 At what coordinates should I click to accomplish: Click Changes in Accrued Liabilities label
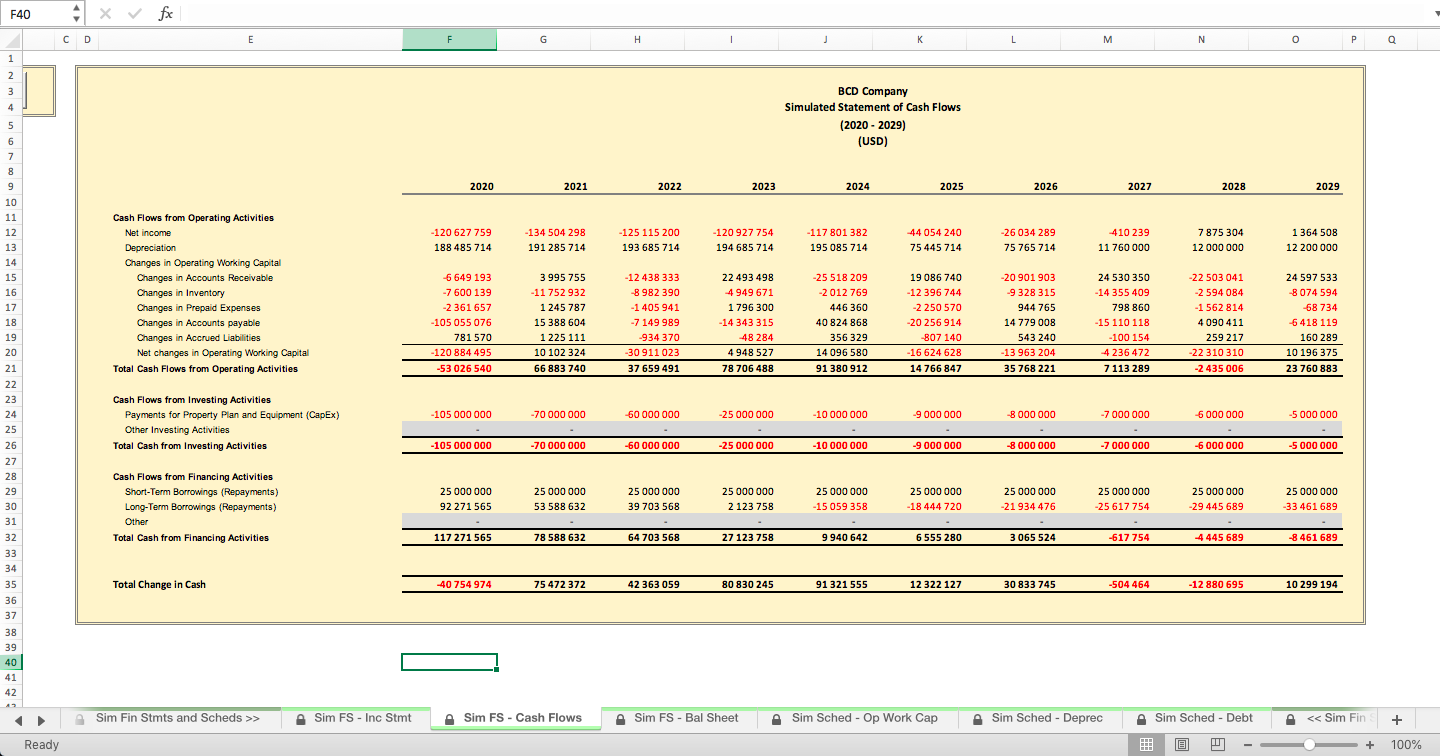pyautogui.click(x=199, y=338)
